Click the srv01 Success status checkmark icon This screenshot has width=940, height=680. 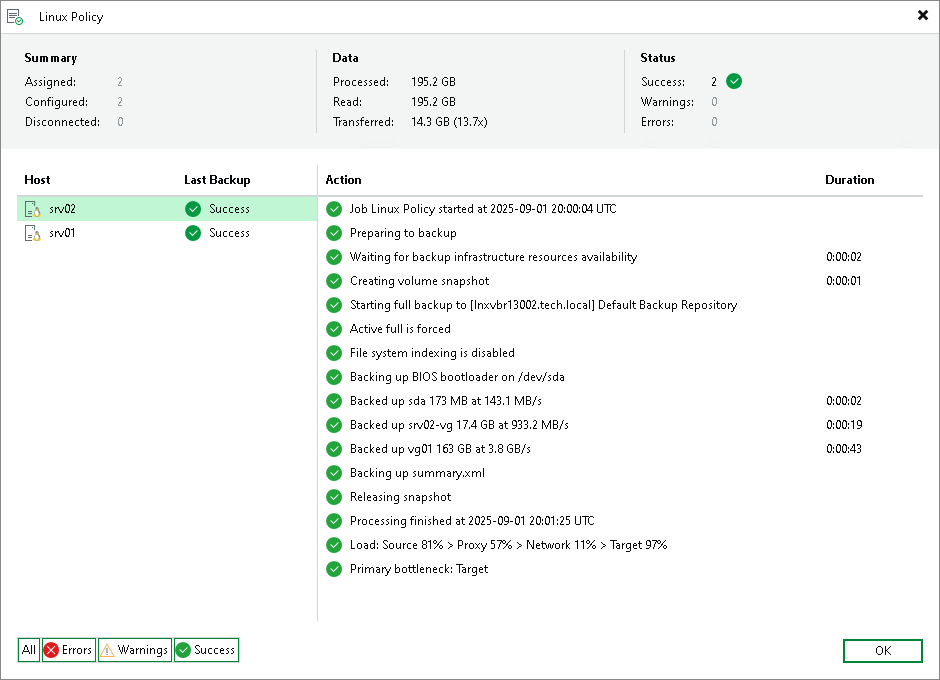coord(193,233)
